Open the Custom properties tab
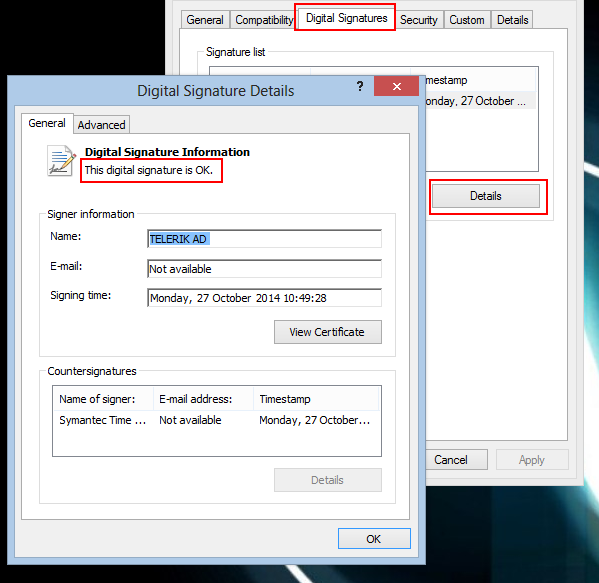The image size is (599, 583). point(467,20)
